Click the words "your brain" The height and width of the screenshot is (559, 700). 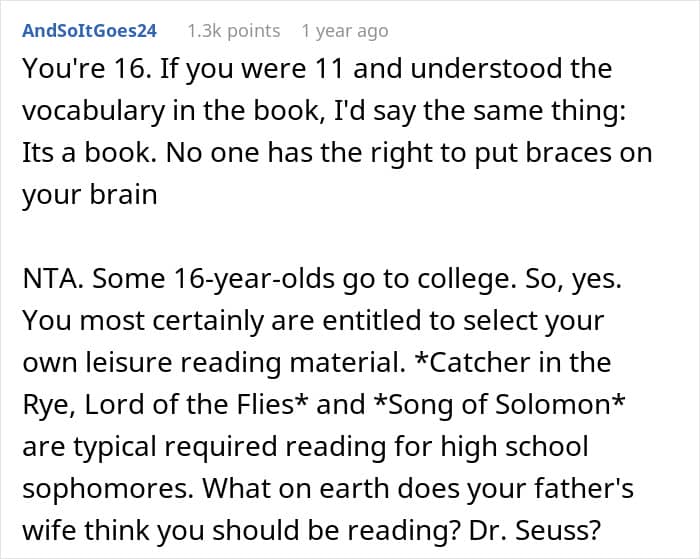tap(90, 194)
